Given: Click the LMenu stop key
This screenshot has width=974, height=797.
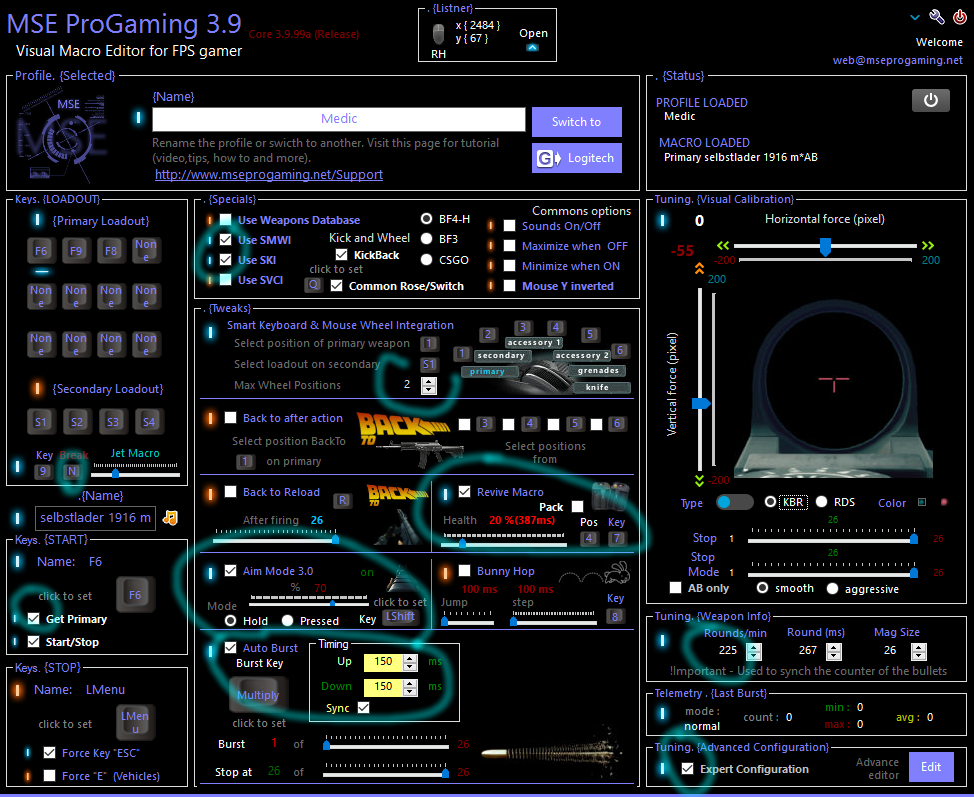Looking at the screenshot, I should click(135, 721).
